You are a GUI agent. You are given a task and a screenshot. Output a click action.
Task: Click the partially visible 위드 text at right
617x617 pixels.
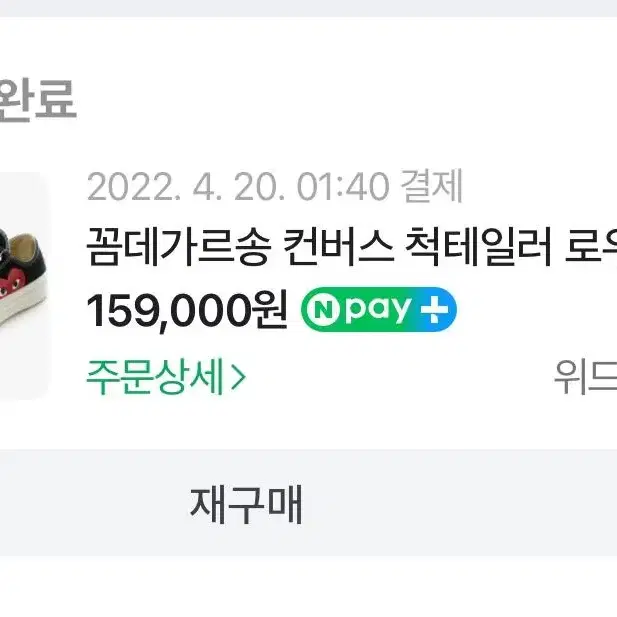(586, 377)
